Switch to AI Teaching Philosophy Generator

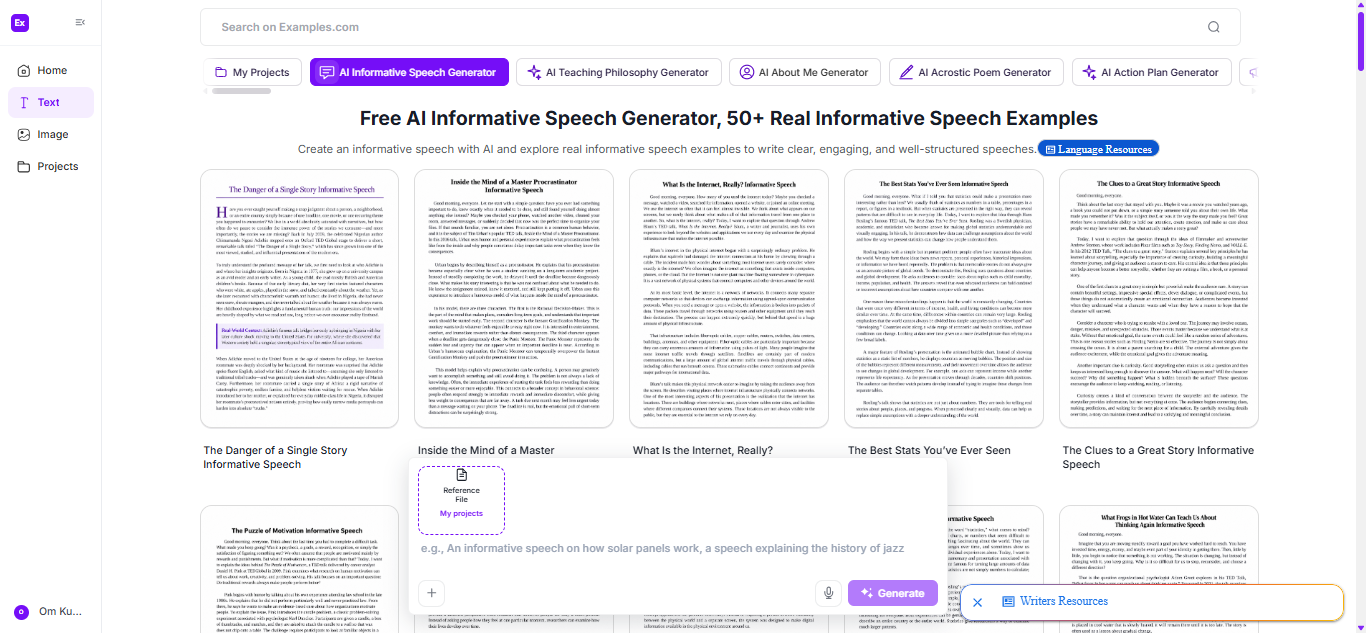(619, 72)
